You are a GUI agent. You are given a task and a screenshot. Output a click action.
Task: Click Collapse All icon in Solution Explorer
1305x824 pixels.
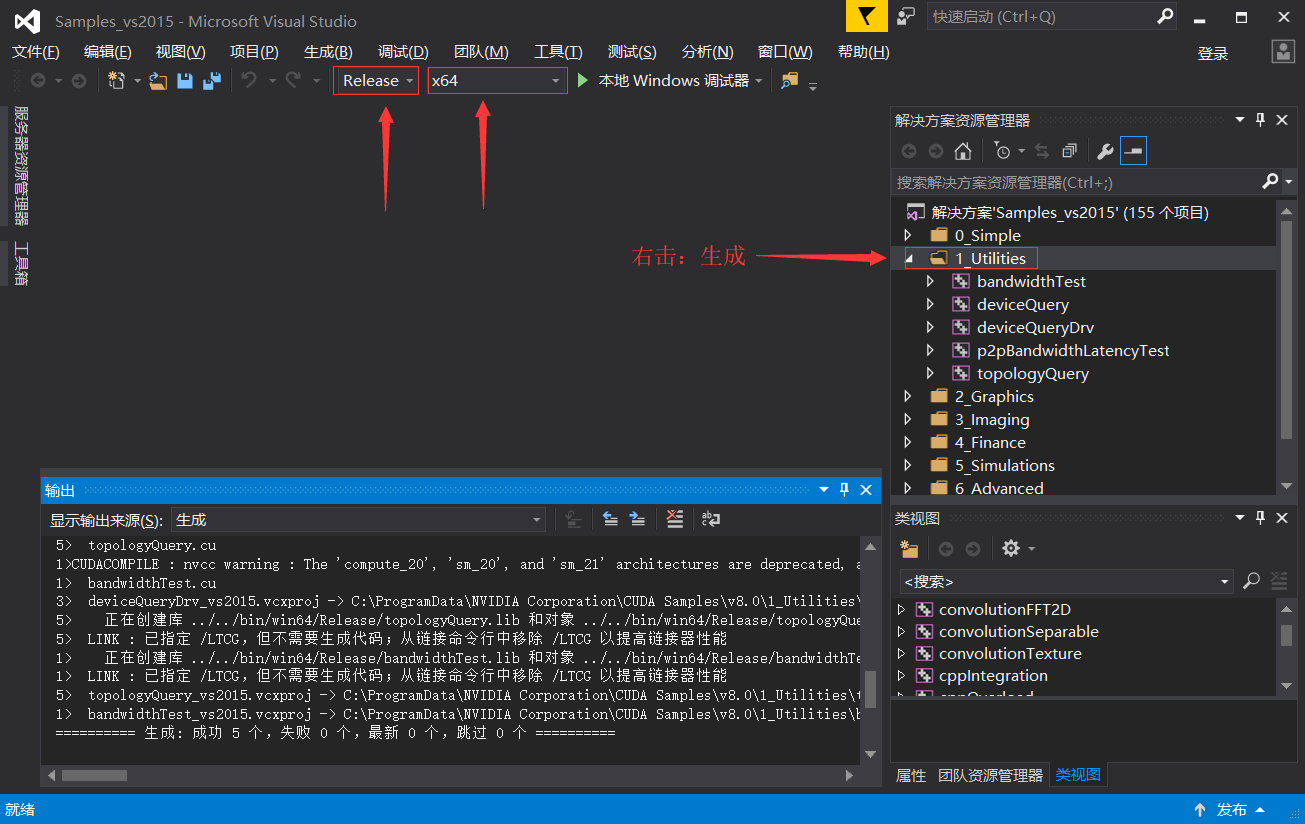(1069, 151)
